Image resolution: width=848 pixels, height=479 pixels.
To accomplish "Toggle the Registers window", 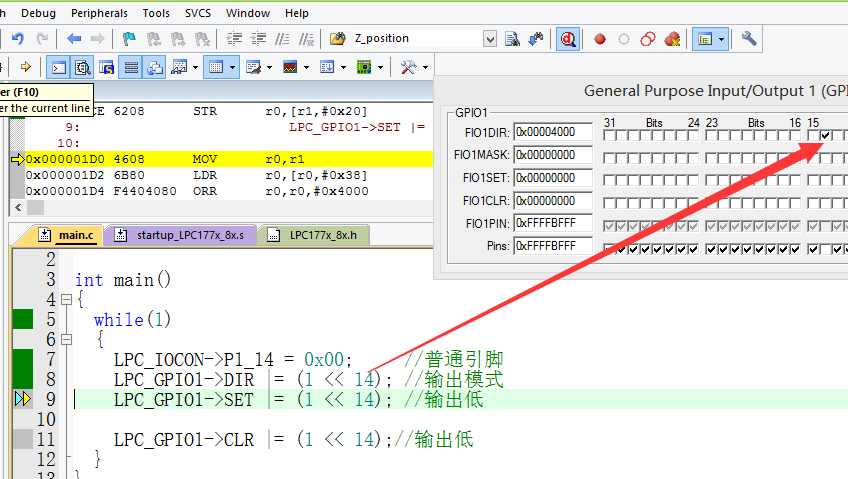I will (130, 68).
